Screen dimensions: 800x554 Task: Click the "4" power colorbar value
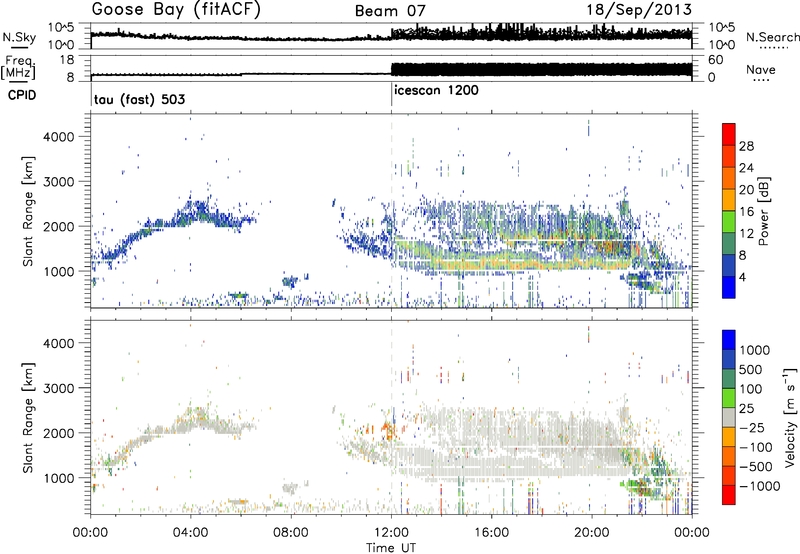pos(742,277)
